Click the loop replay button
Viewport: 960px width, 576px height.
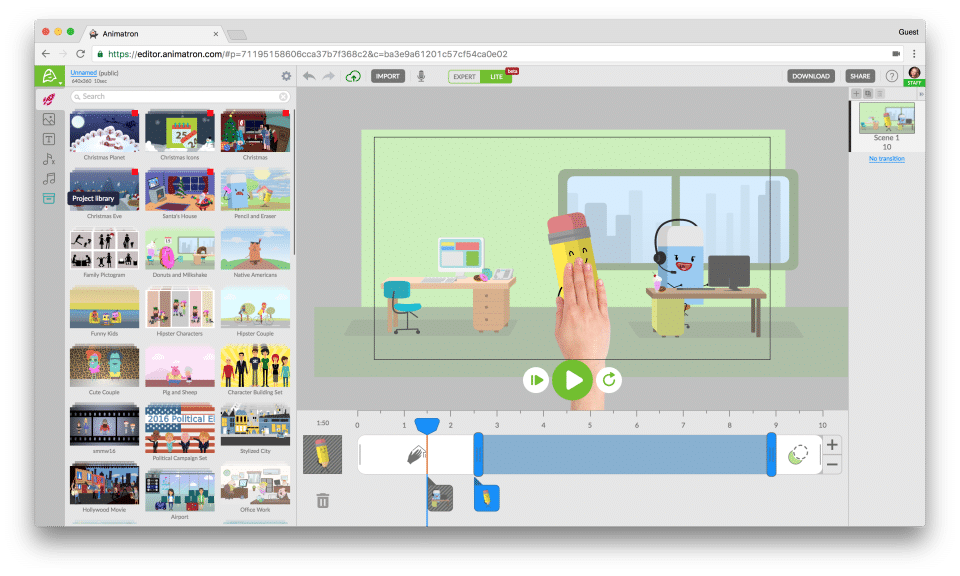click(609, 380)
